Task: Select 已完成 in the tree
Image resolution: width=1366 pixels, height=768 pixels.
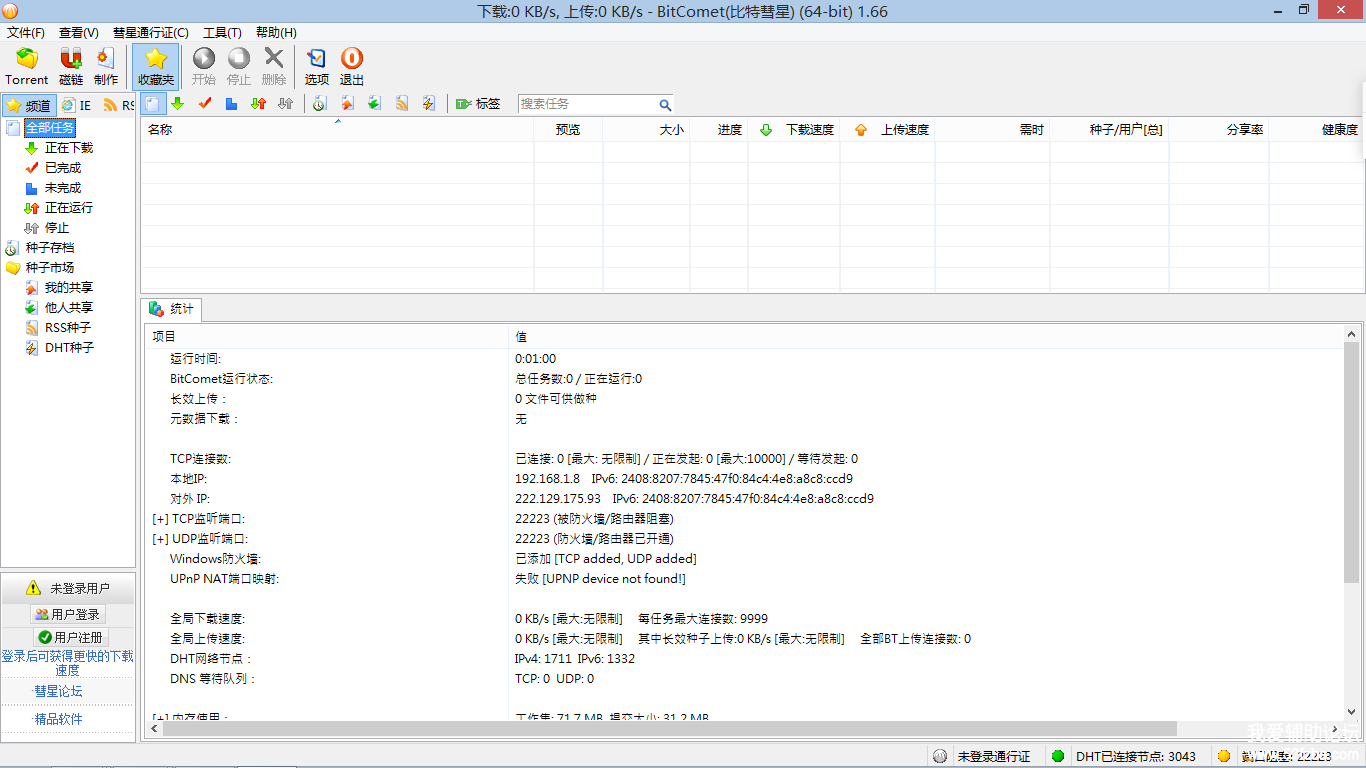Action: (x=63, y=168)
